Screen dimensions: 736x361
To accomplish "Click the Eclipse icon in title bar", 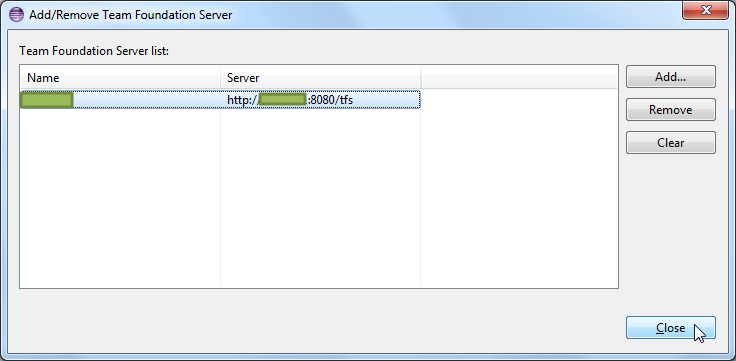I will [16, 15].
